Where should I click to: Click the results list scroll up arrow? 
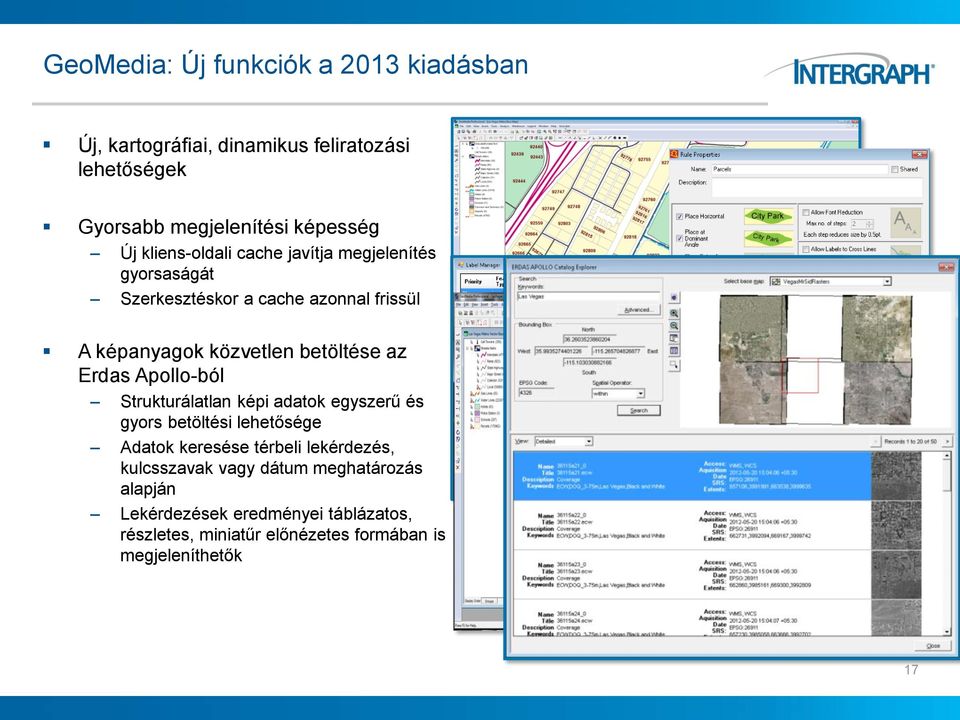[x=947, y=456]
